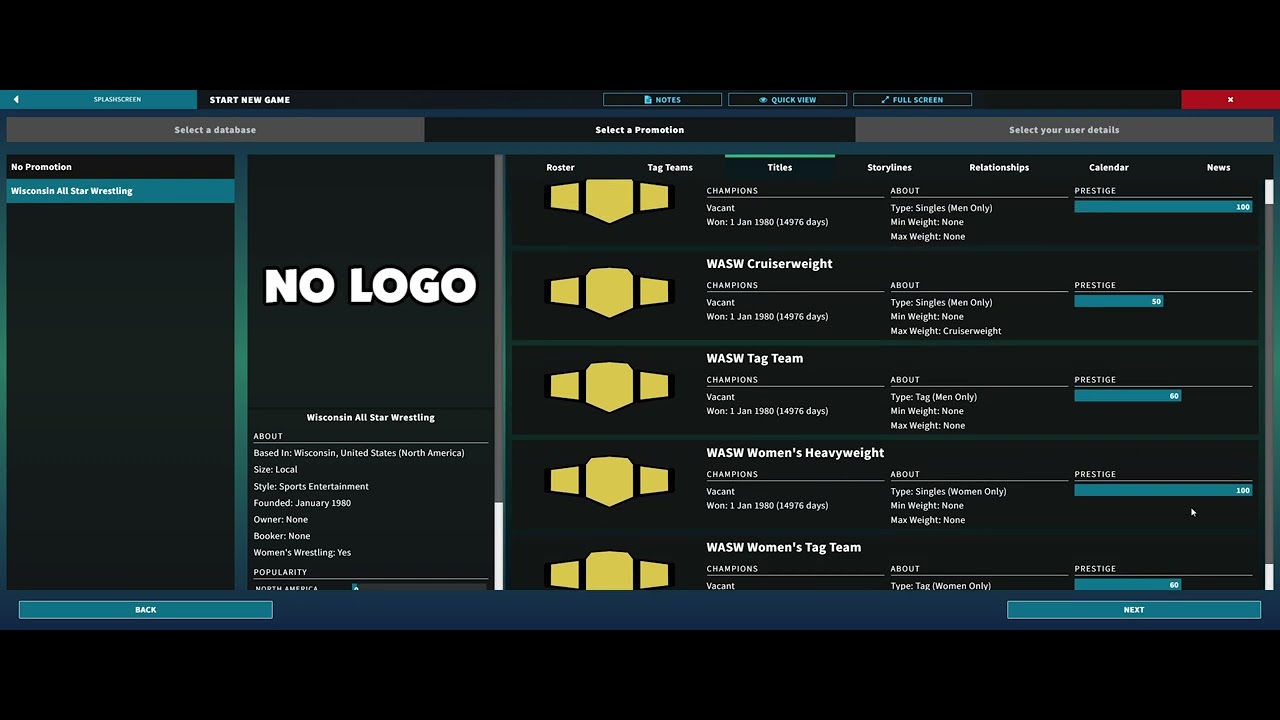Click the Next button
The width and height of the screenshot is (1280, 720).
[1134, 610]
